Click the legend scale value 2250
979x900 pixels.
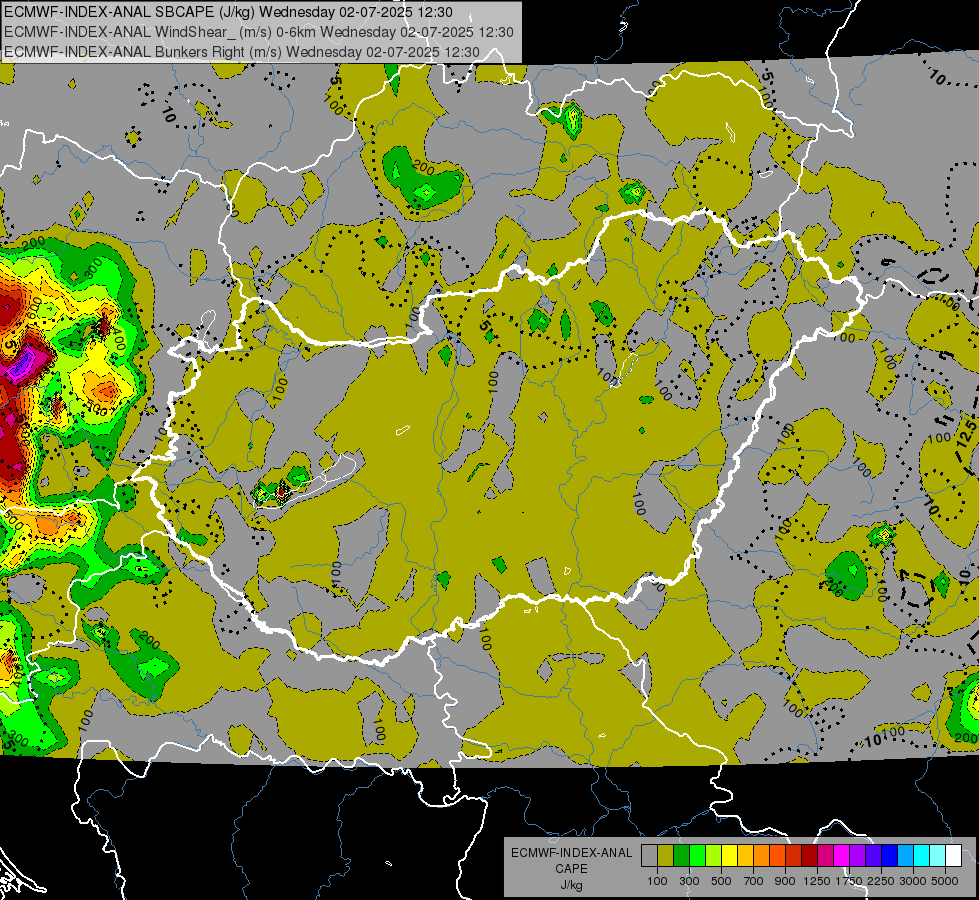[881, 881]
